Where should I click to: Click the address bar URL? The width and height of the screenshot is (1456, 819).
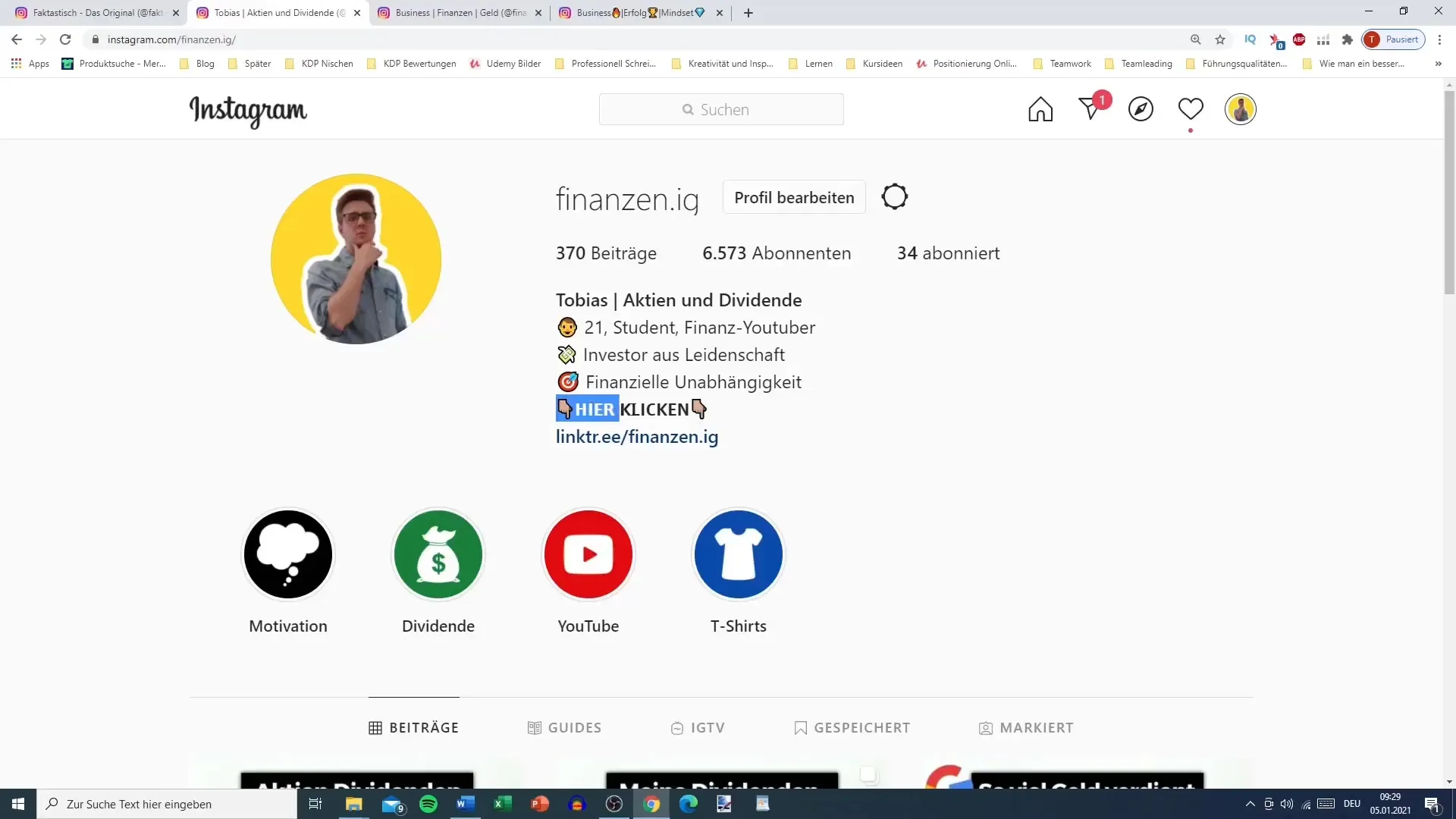(171, 39)
